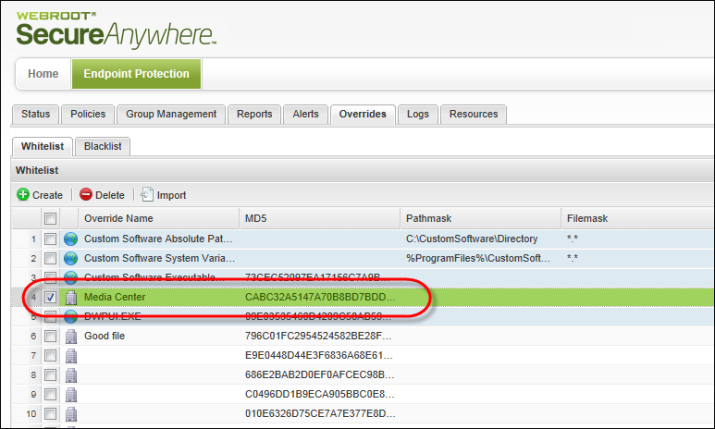
Task: Open the Reports tab
Action: point(254,114)
